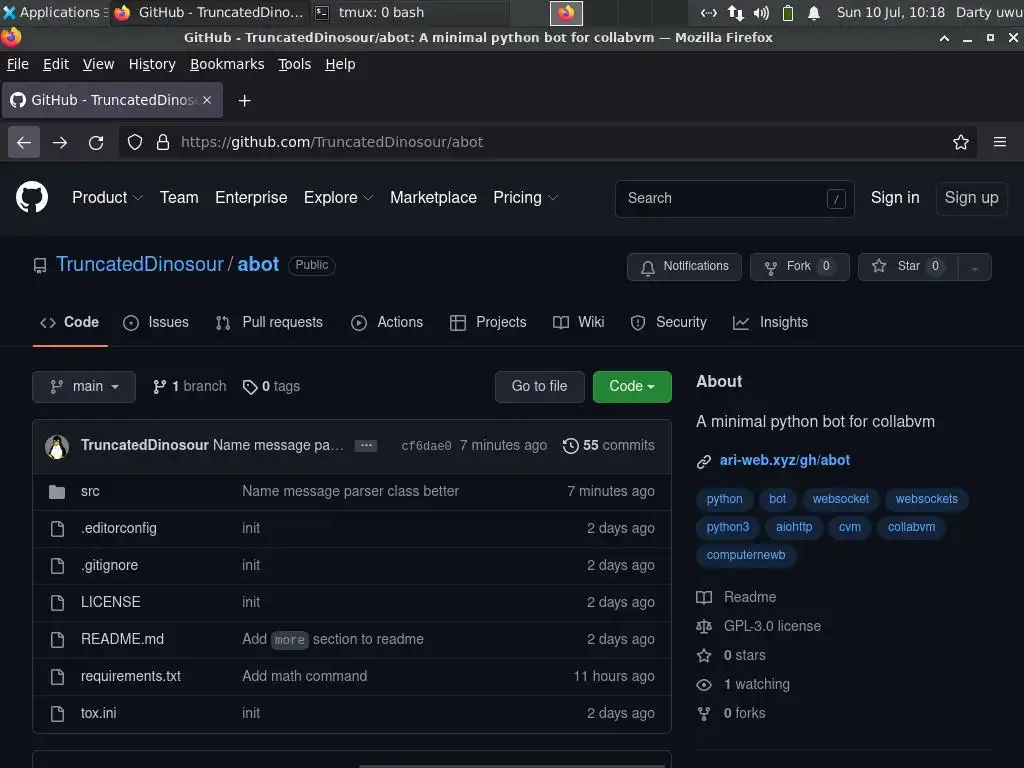This screenshot has height=768, width=1024.
Task: Open the README.md file
Action: pyautogui.click(x=122, y=639)
